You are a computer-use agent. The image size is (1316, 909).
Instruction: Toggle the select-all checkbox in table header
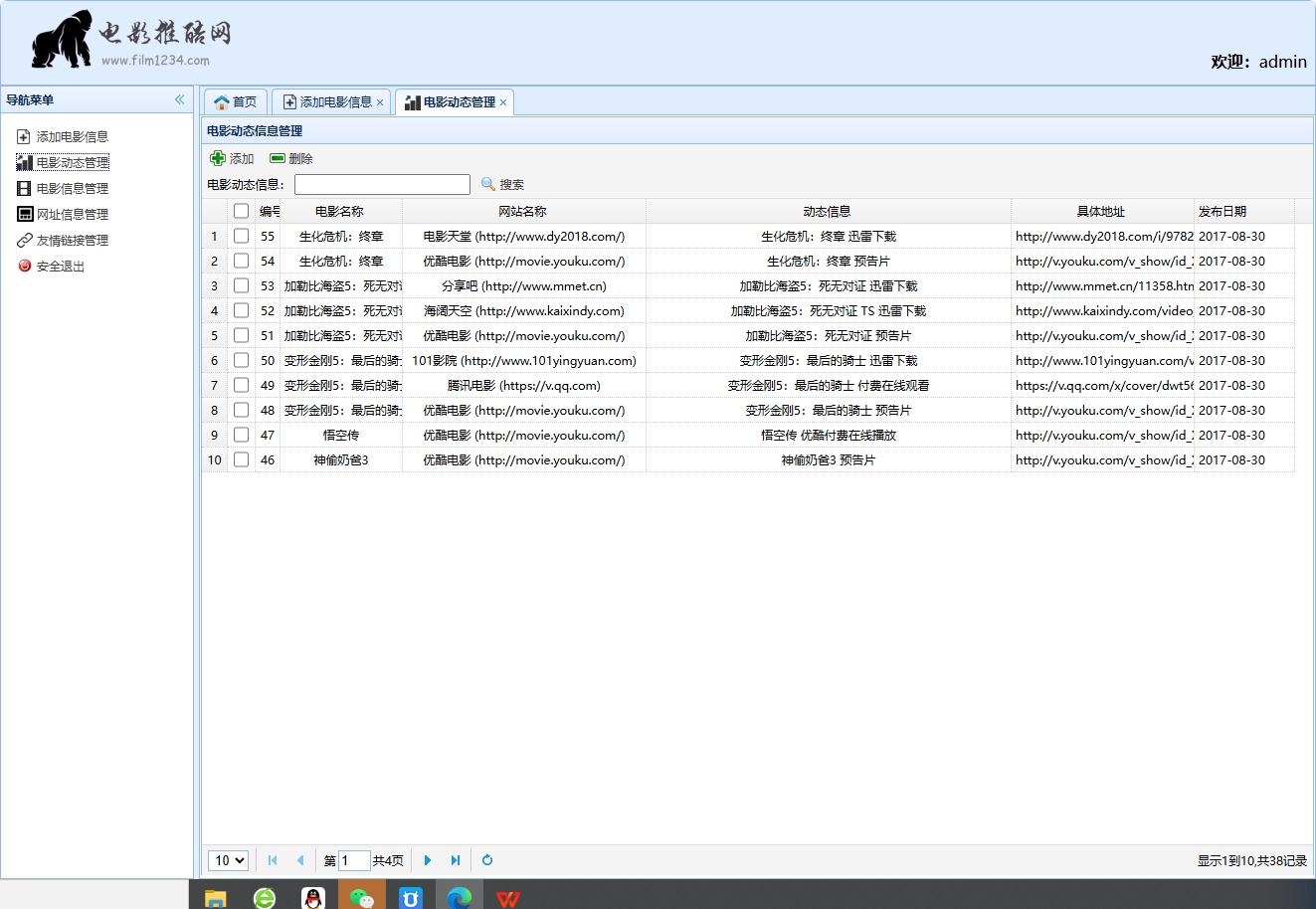[x=241, y=211]
